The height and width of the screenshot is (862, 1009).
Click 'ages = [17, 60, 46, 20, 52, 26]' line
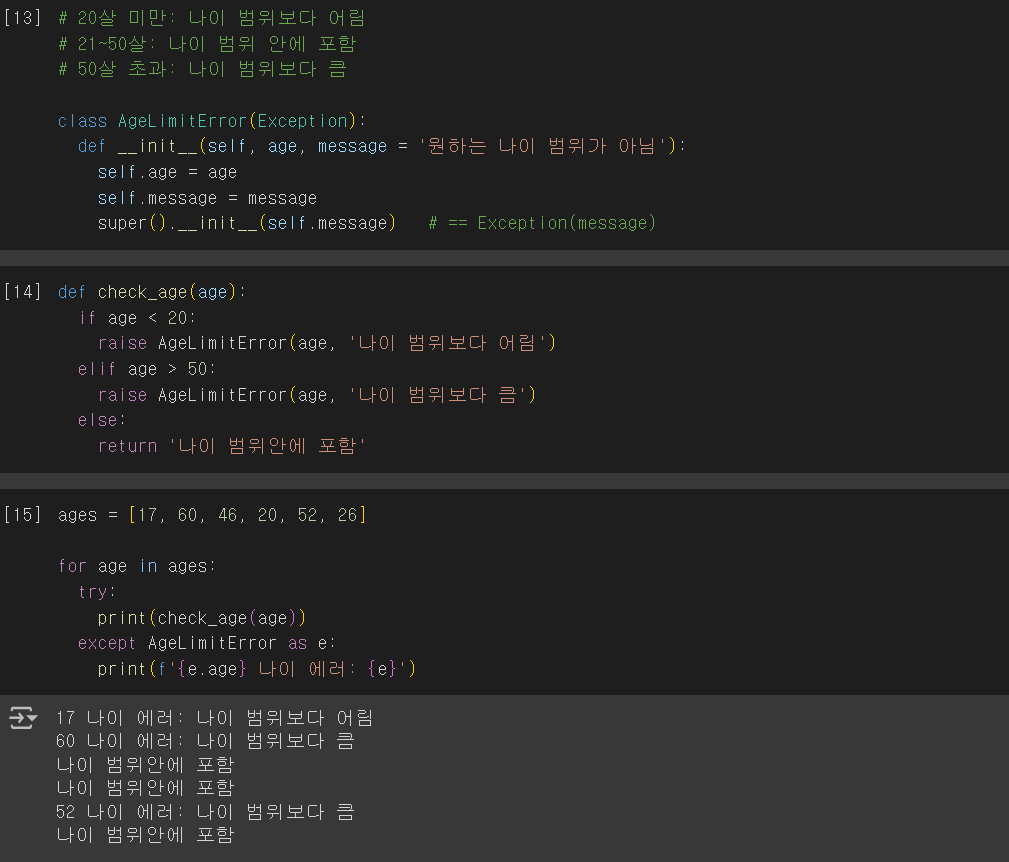tap(212, 515)
